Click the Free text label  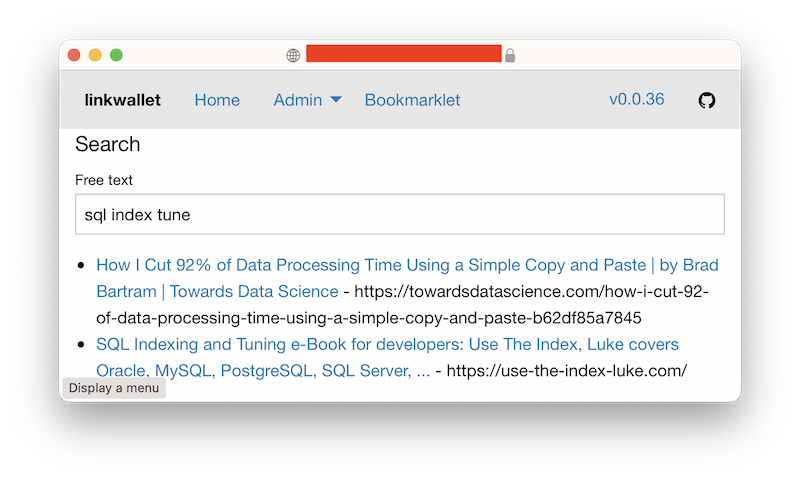(104, 180)
